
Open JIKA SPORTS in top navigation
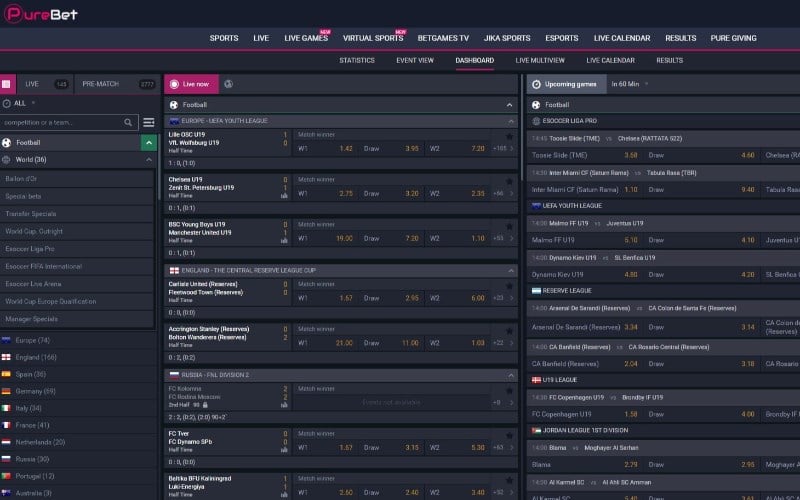click(507, 38)
